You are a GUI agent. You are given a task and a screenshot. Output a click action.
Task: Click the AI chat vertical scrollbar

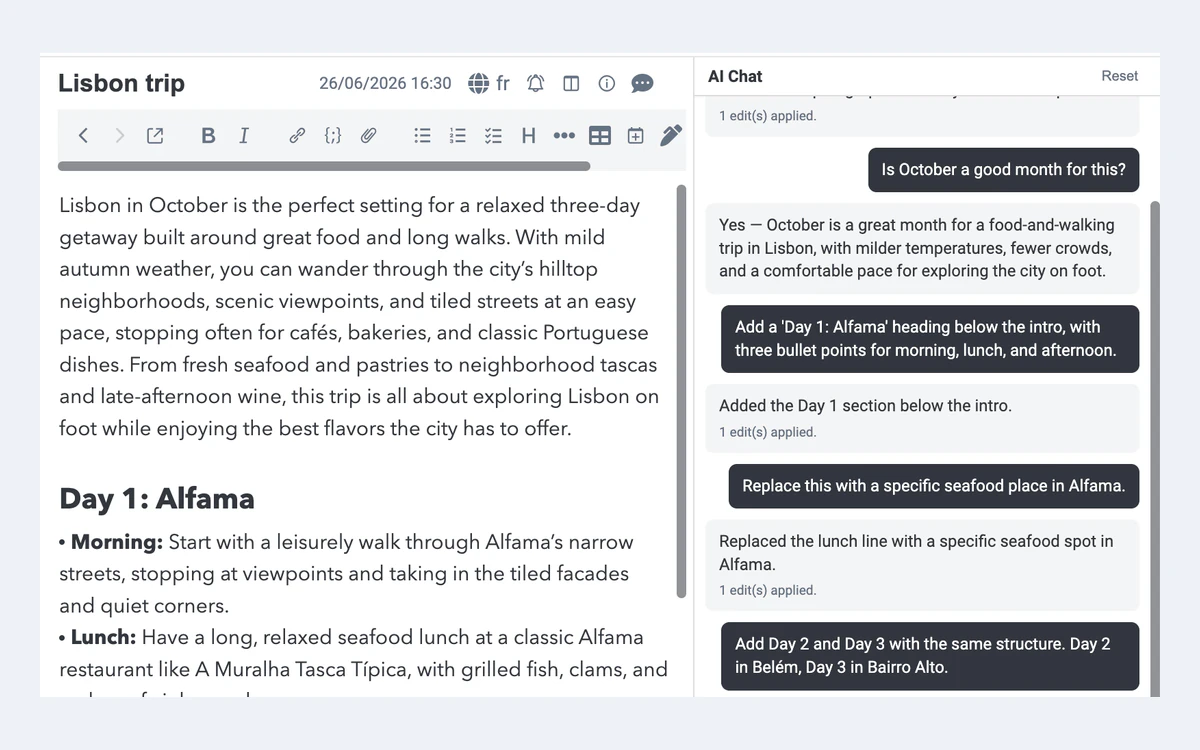1155,449
